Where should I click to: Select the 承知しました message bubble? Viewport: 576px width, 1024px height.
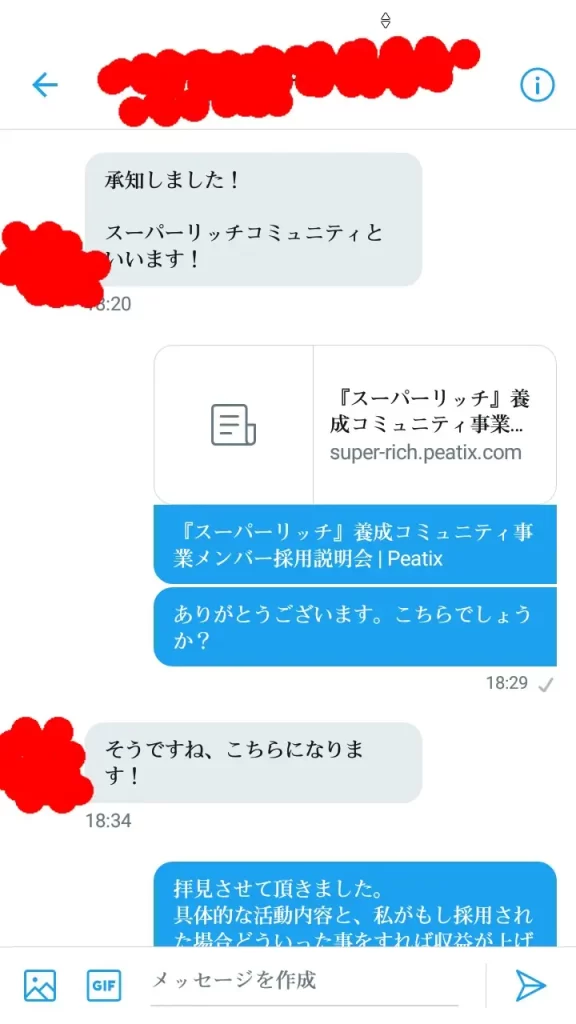click(253, 219)
